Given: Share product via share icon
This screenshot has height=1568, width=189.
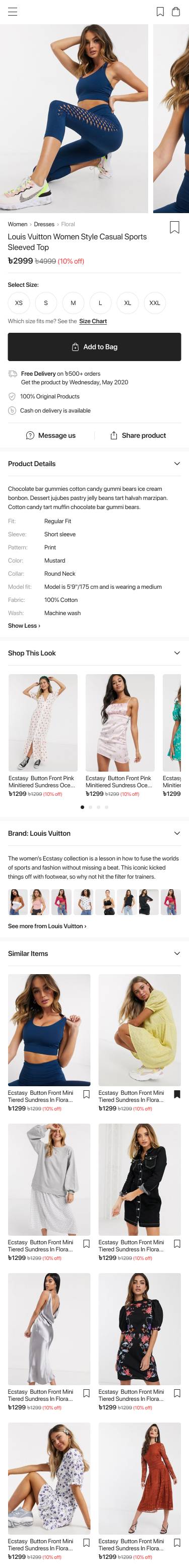Looking at the screenshot, I should tap(113, 435).
